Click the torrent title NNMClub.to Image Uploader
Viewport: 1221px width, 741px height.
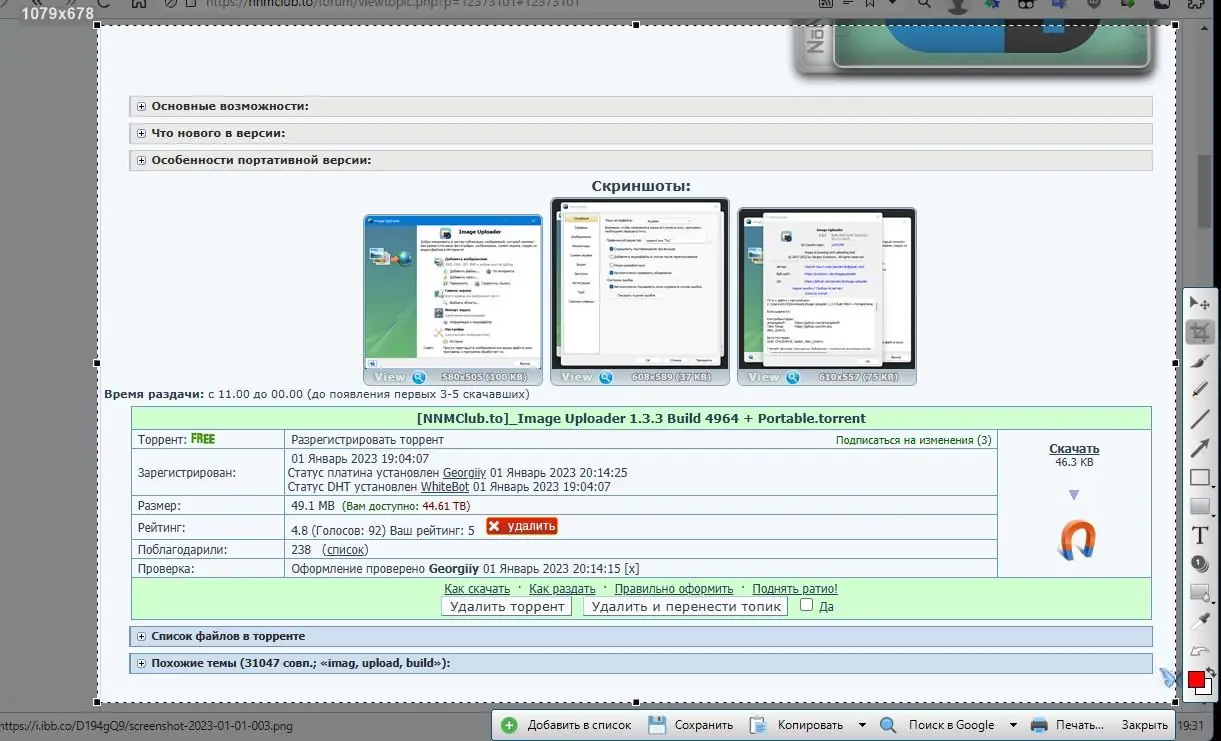coord(641,418)
